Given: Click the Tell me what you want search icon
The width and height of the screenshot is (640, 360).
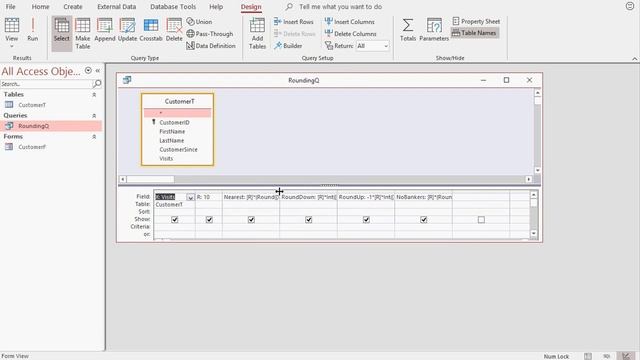Looking at the screenshot, I should [x=289, y=7].
